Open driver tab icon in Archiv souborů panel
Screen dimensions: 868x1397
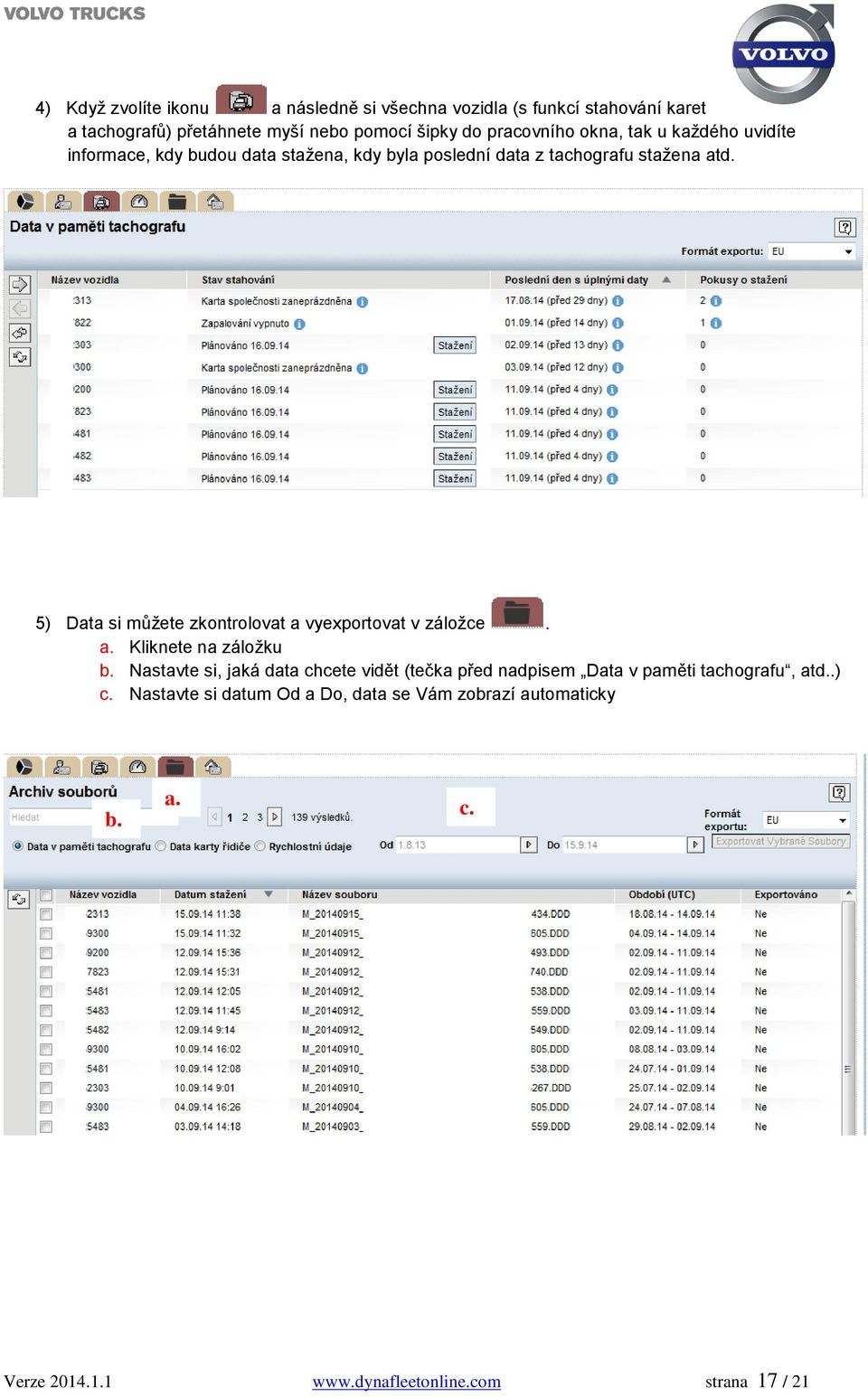[x=61, y=767]
